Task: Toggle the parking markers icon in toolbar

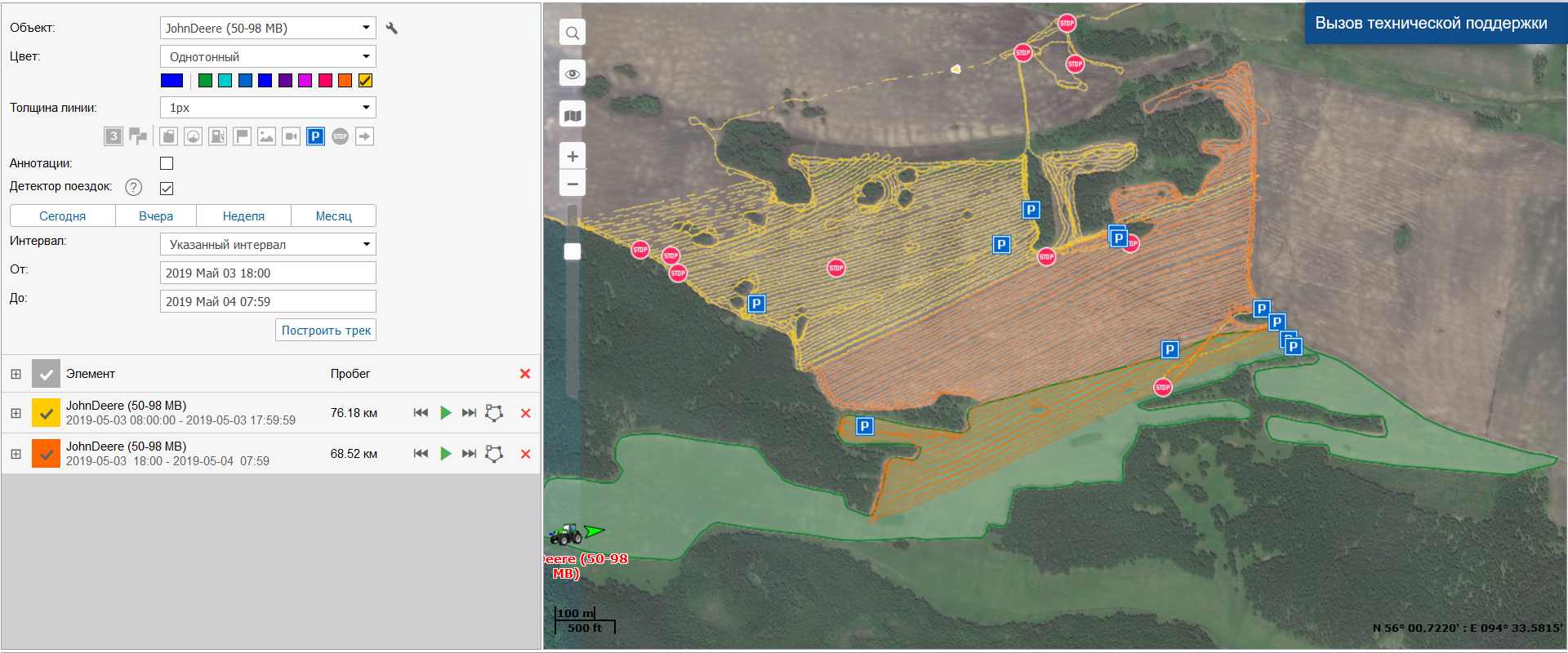Action: (x=315, y=136)
